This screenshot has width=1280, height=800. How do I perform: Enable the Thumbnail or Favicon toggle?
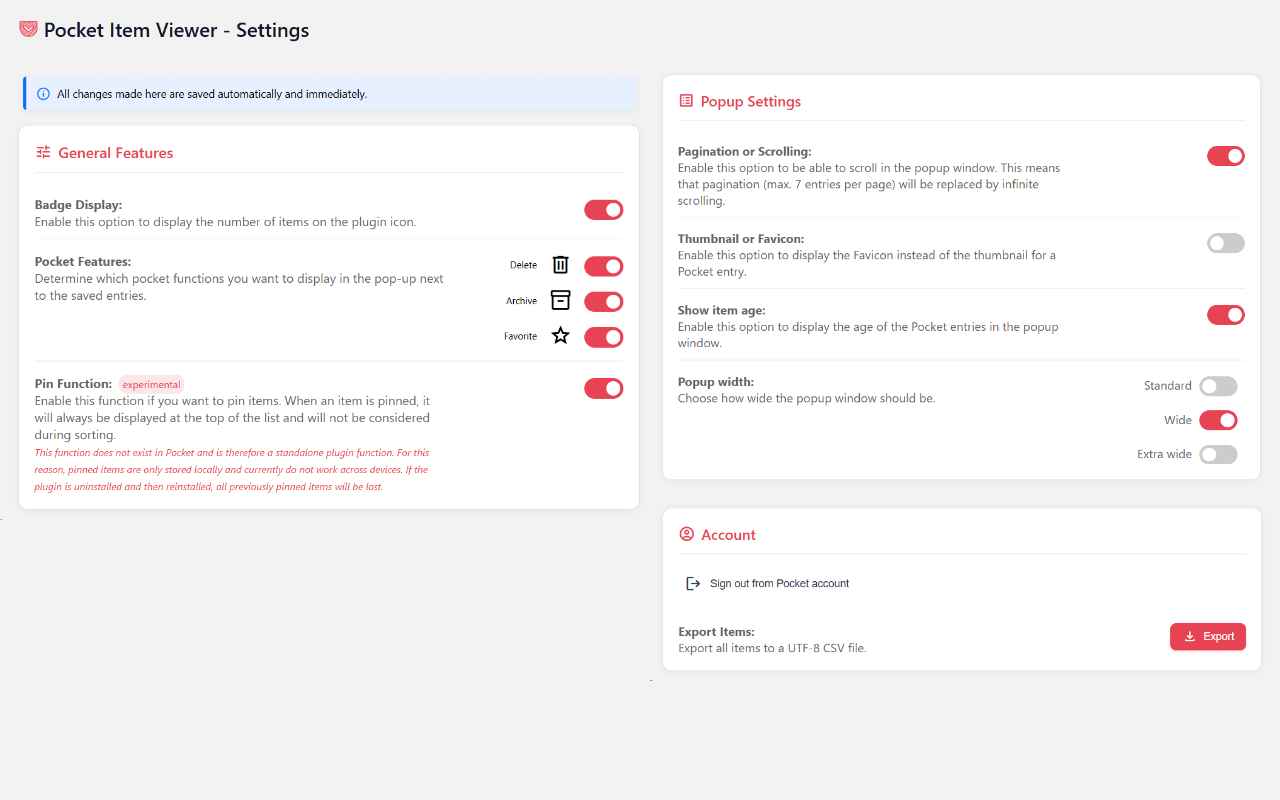[1226, 243]
